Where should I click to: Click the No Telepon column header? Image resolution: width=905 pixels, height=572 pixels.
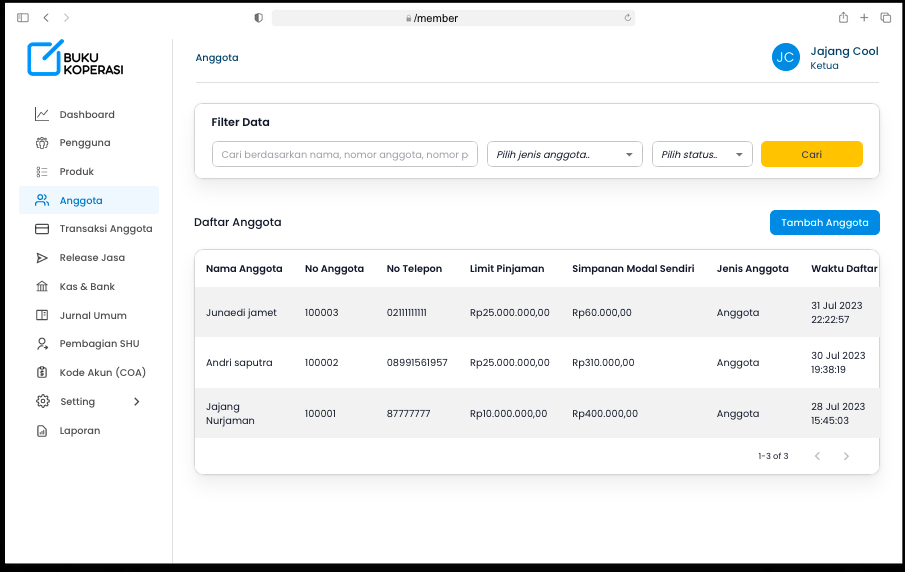click(x=414, y=269)
